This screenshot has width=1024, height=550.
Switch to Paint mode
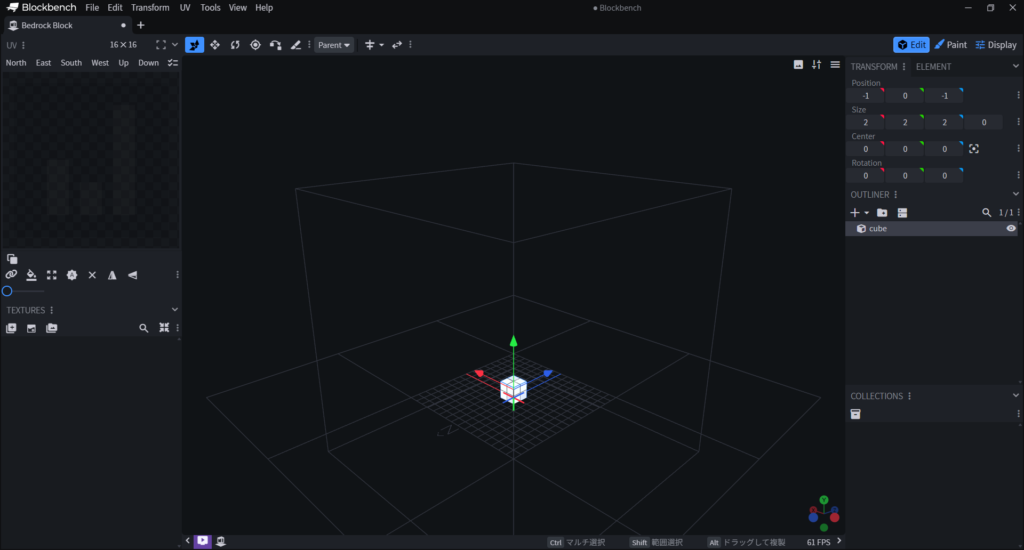950,45
